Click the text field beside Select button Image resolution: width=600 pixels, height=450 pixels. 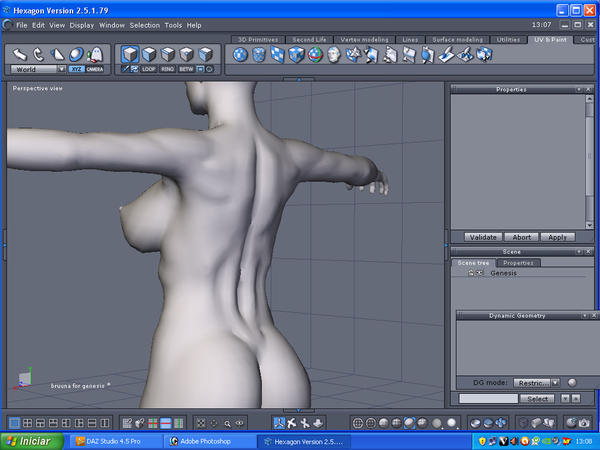pyautogui.click(x=488, y=398)
